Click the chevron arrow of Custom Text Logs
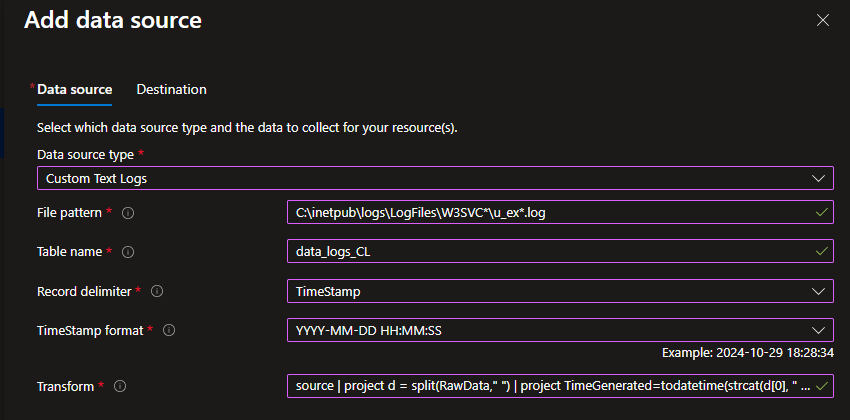The width and height of the screenshot is (850, 420). click(x=818, y=179)
